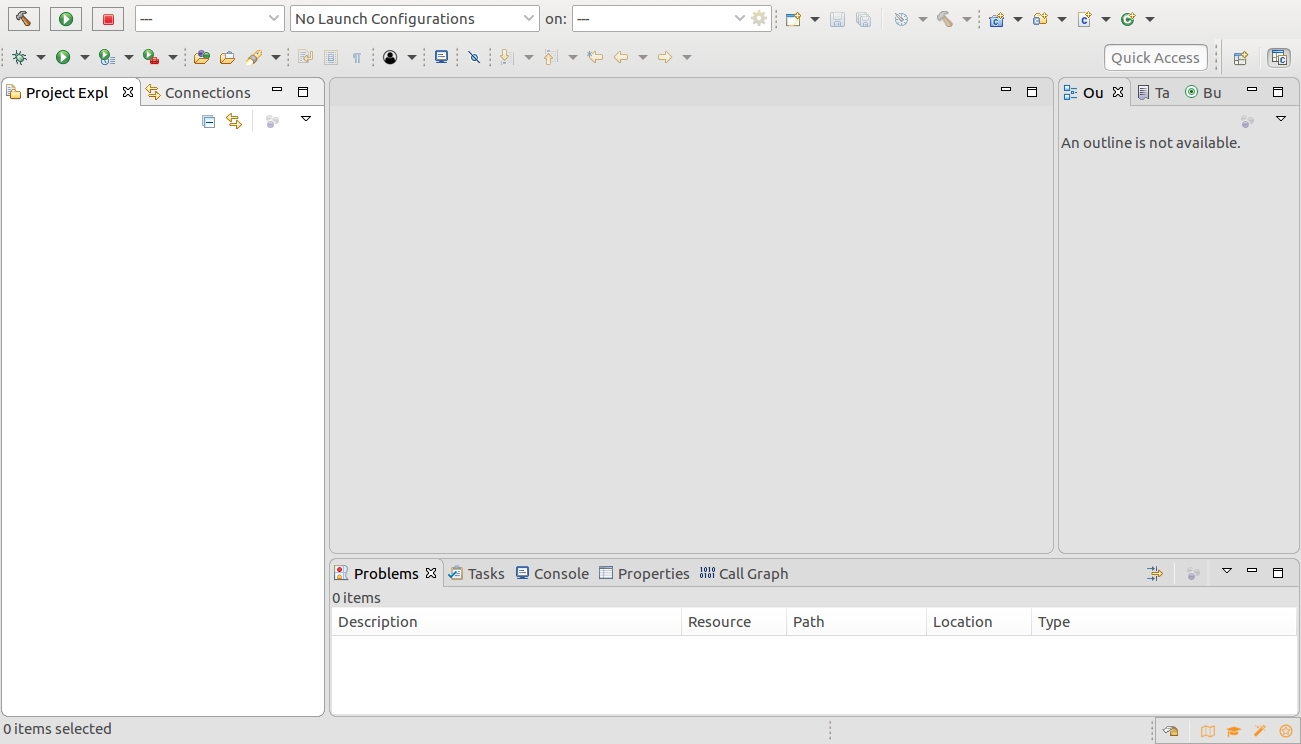The height and width of the screenshot is (744, 1301).
Task: Switch to the Connections tab
Action: [x=198, y=93]
